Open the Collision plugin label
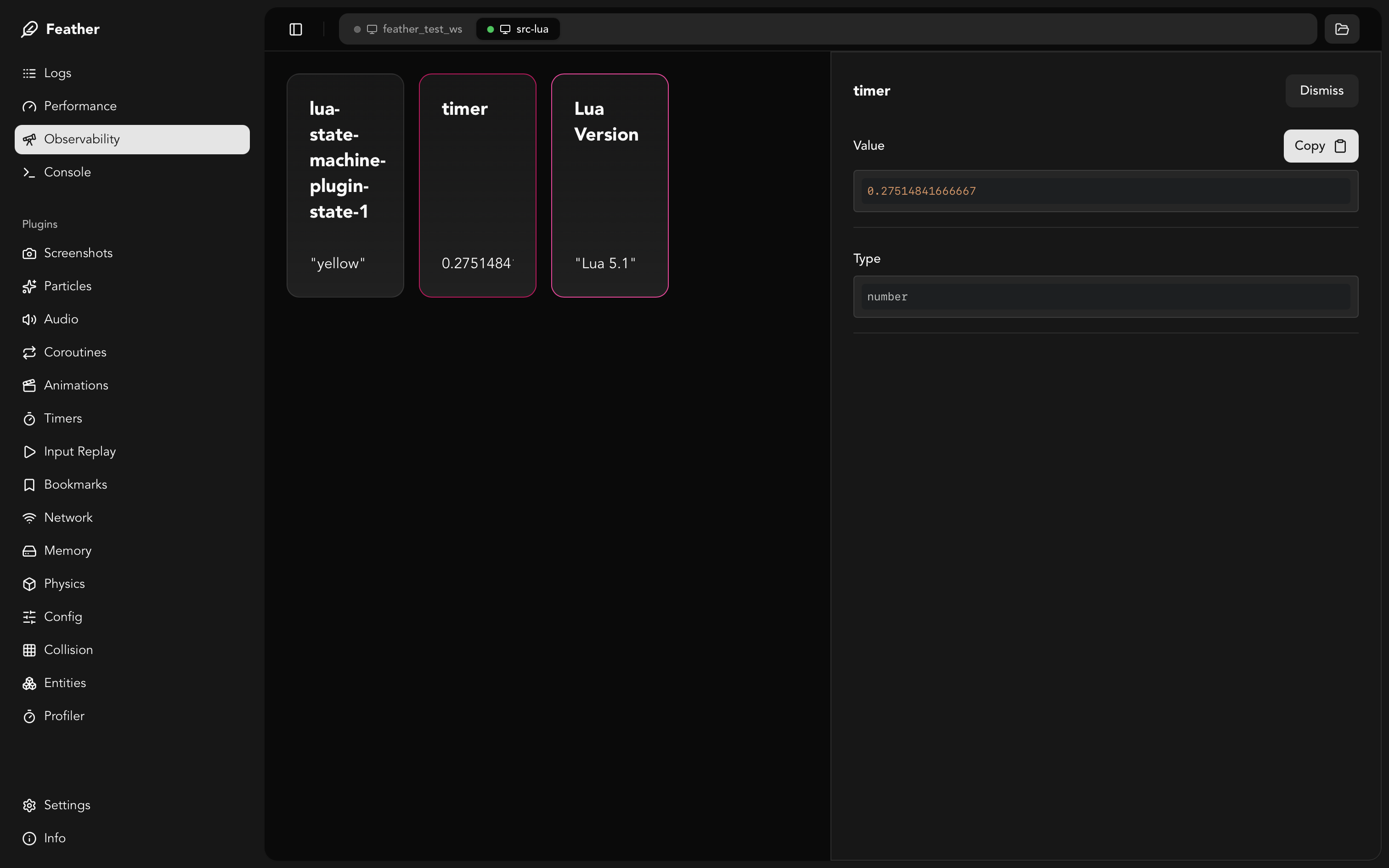The width and height of the screenshot is (1389, 868). (68, 650)
